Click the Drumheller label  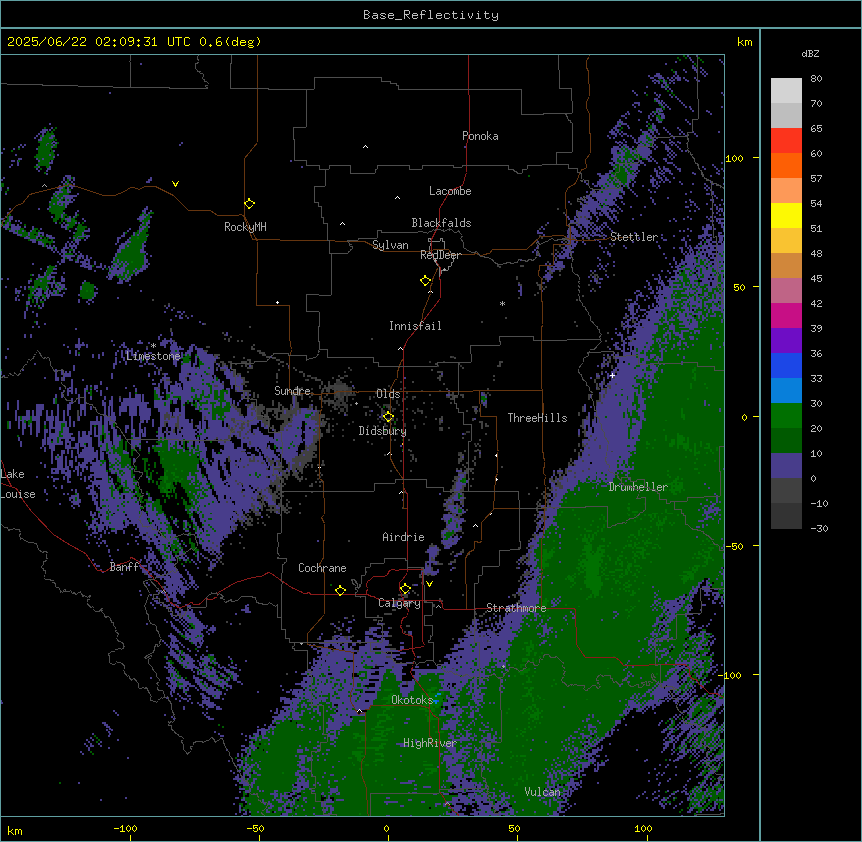coord(638,487)
